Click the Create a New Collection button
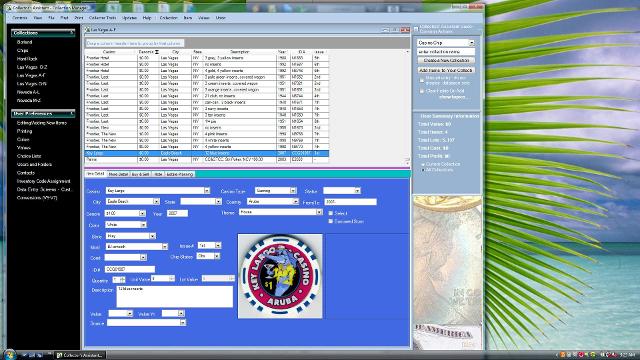This screenshot has height=360, width=640. (x=446, y=60)
